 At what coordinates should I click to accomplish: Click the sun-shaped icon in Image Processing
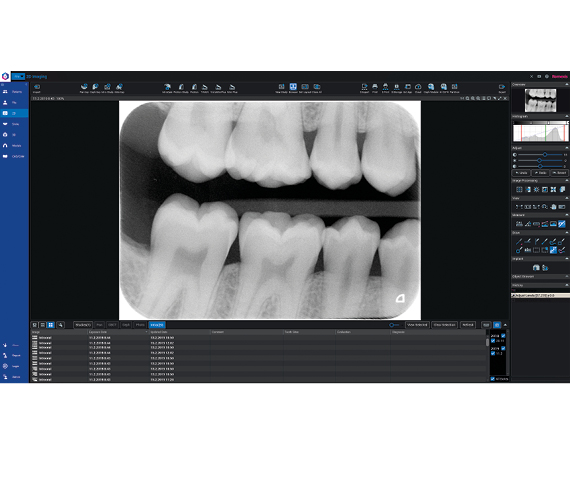(536, 189)
